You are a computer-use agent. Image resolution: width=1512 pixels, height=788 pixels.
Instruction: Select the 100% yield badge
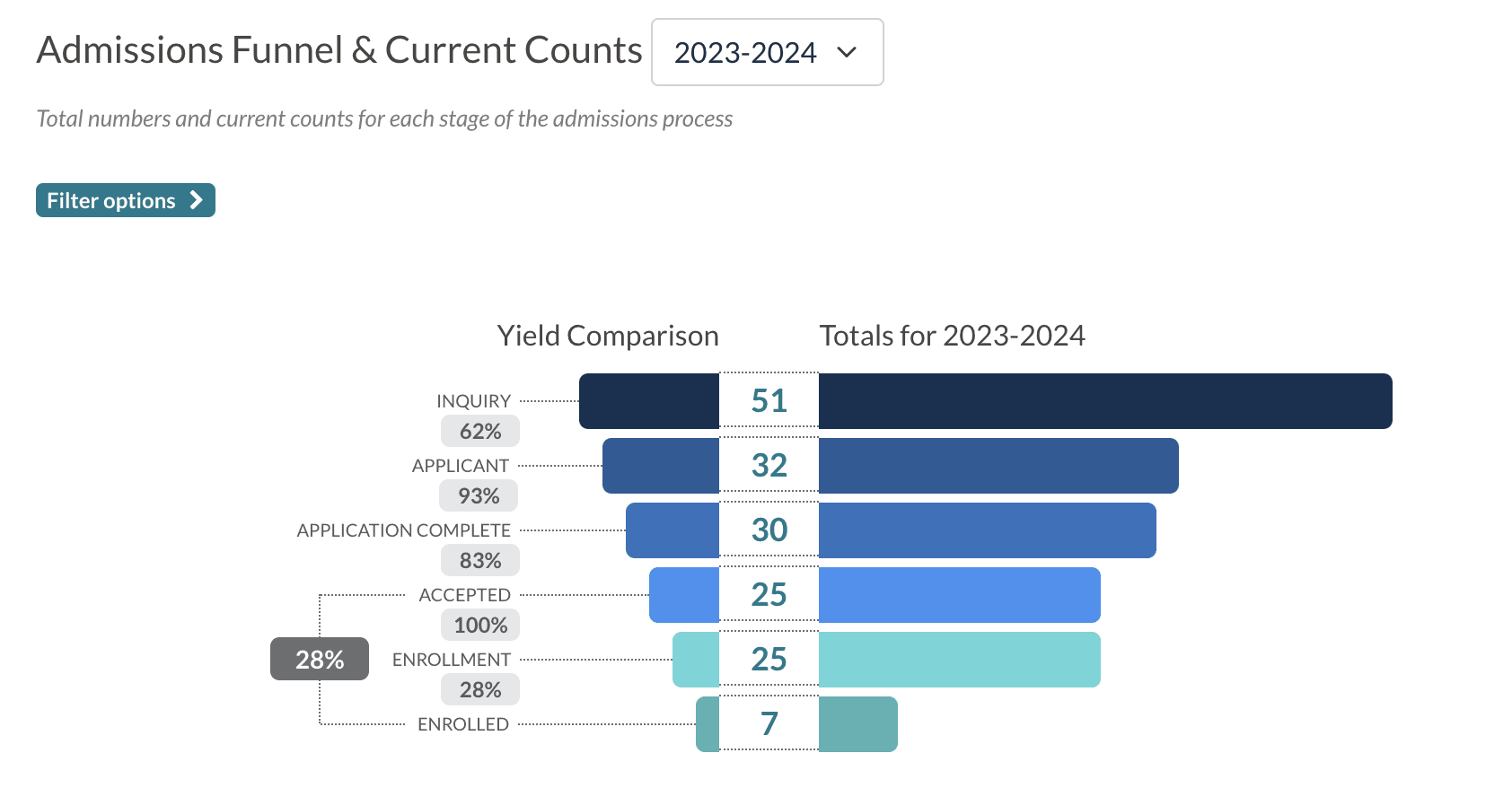(480, 626)
